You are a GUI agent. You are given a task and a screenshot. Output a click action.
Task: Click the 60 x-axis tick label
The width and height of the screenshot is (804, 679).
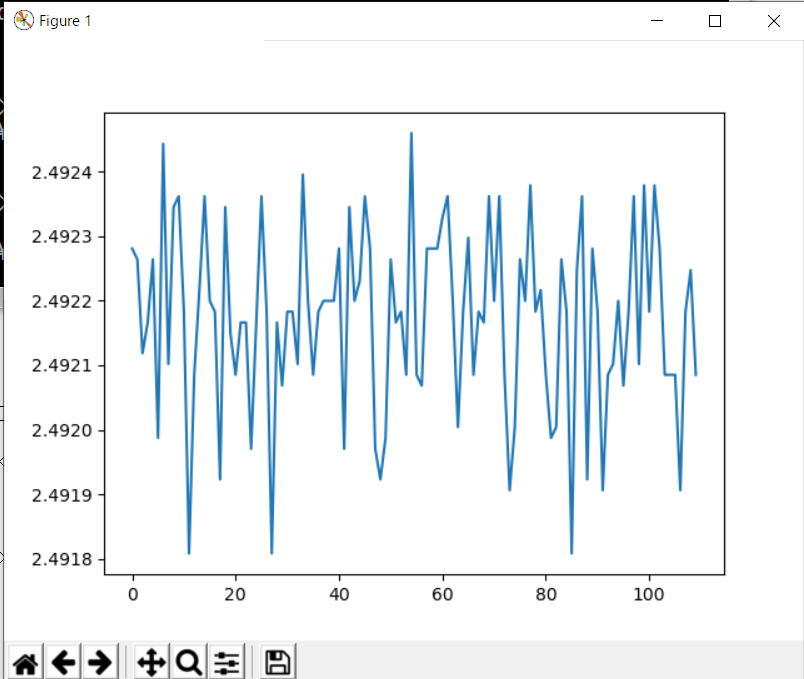[x=442, y=593]
